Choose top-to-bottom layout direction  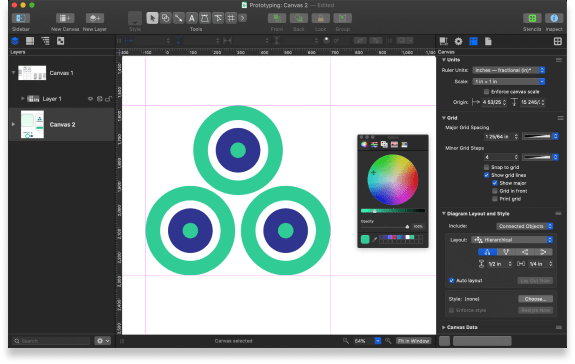(487, 252)
